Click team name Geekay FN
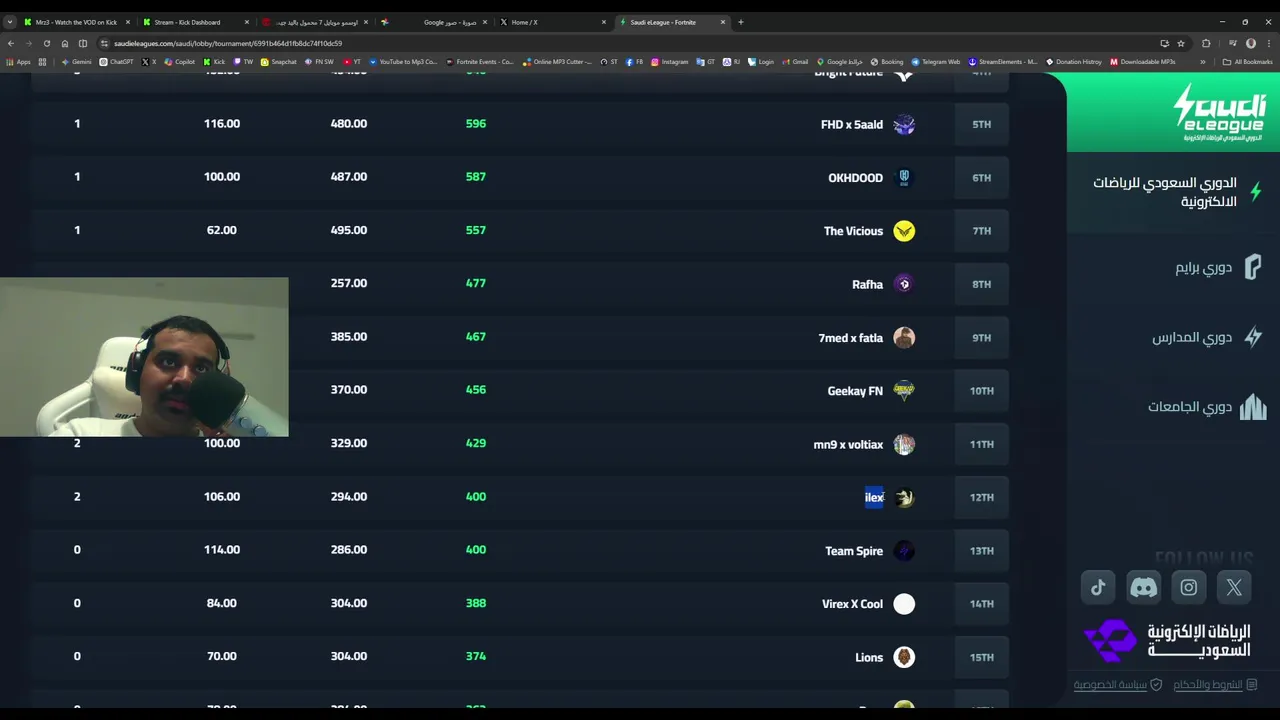 (855, 391)
